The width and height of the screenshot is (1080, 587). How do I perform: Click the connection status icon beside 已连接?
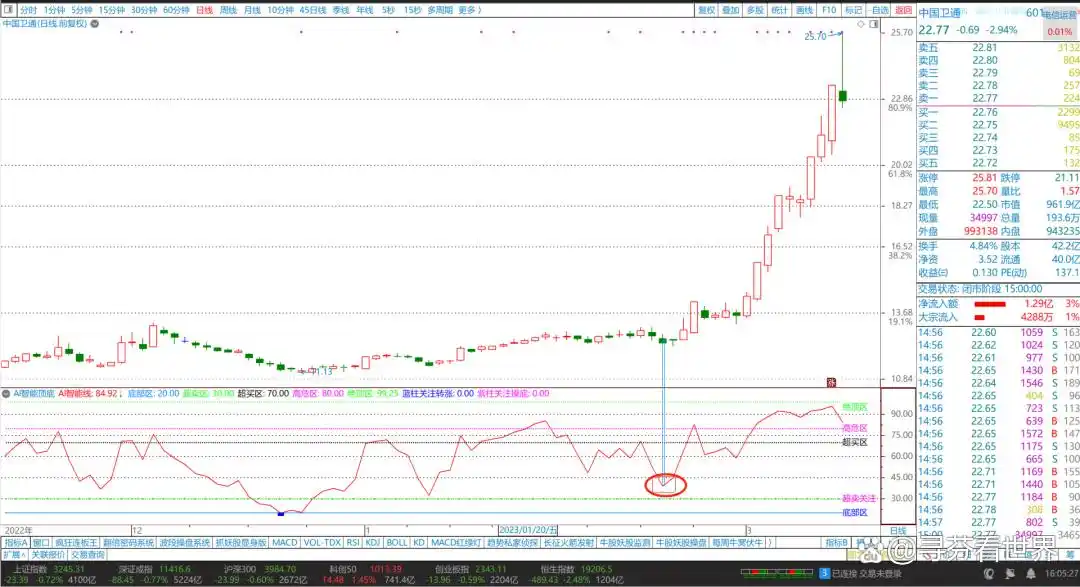click(825, 574)
